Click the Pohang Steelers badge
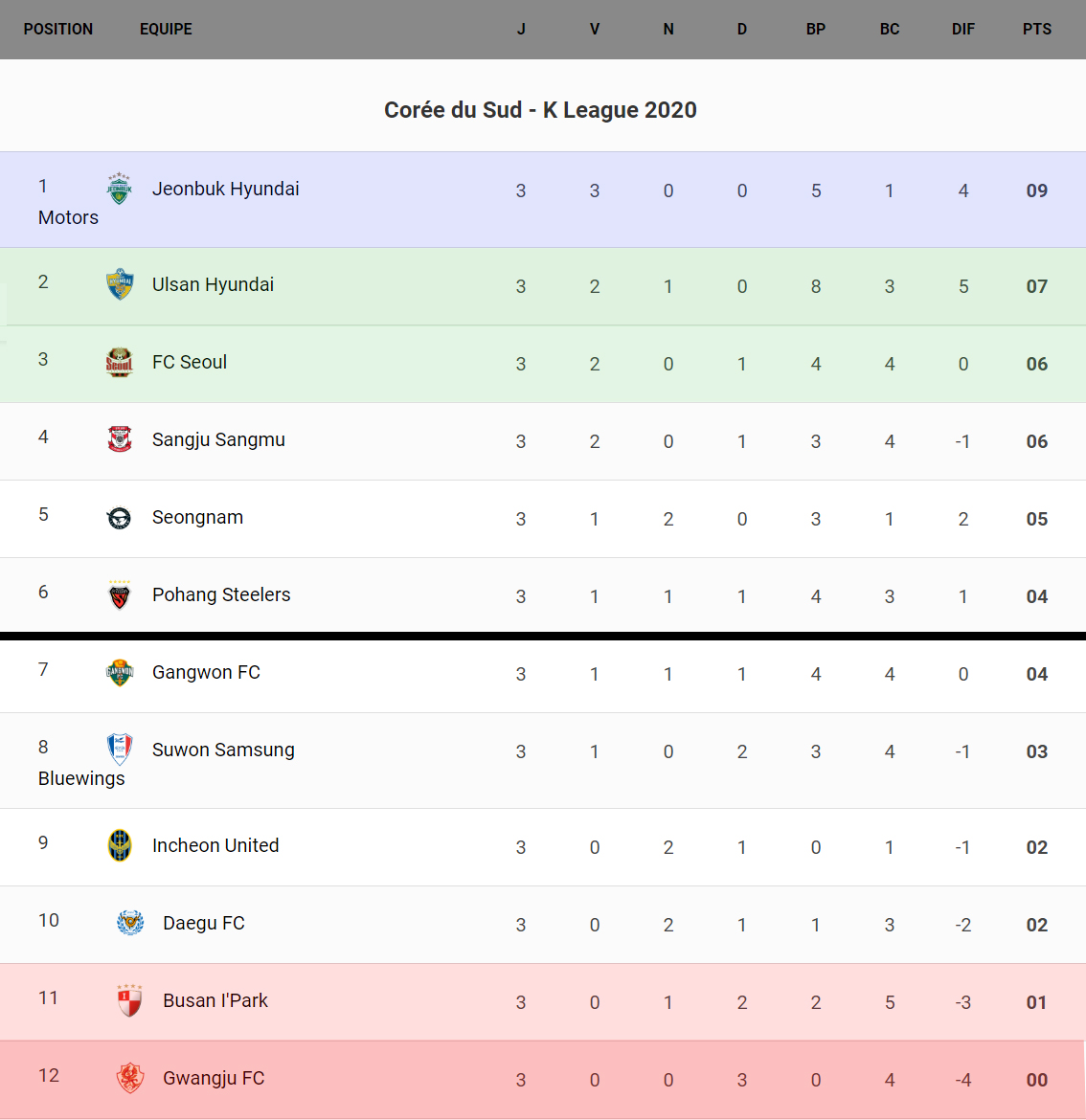The width and height of the screenshot is (1086, 1120). click(119, 594)
